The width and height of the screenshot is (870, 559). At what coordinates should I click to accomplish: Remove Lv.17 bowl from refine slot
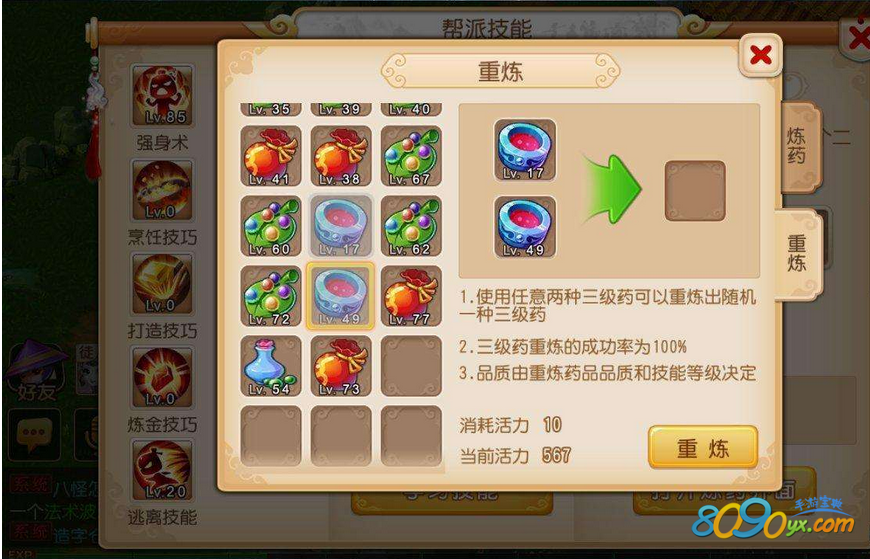(x=525, y=150)
